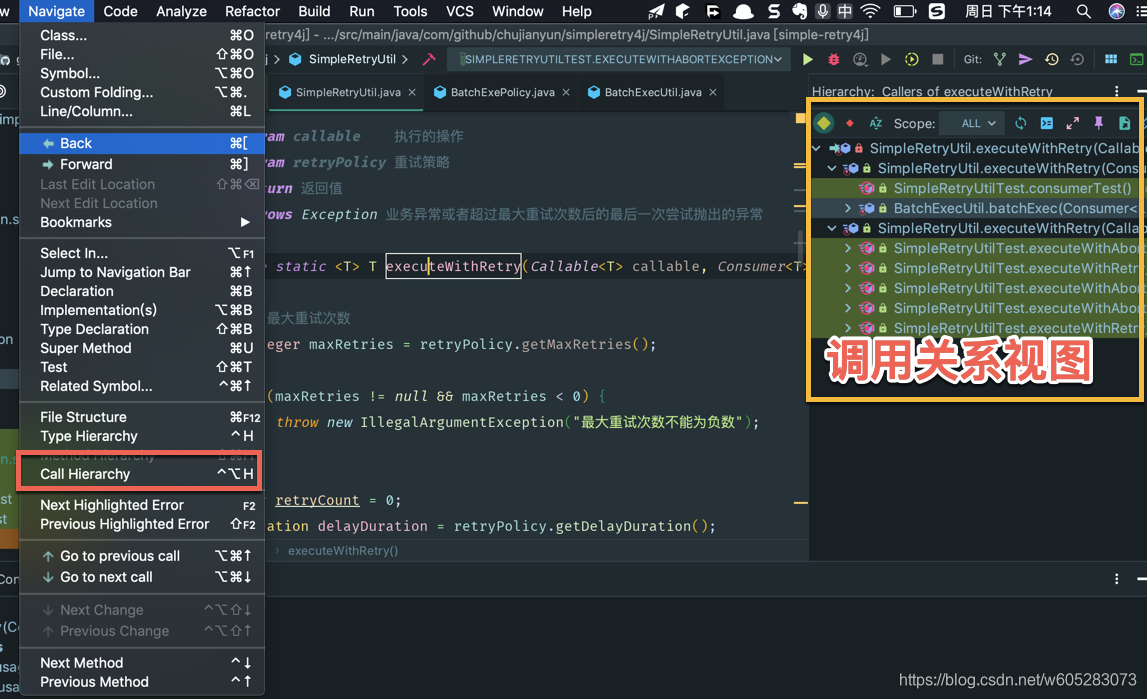Open Siri from the menu bar

1116,11
